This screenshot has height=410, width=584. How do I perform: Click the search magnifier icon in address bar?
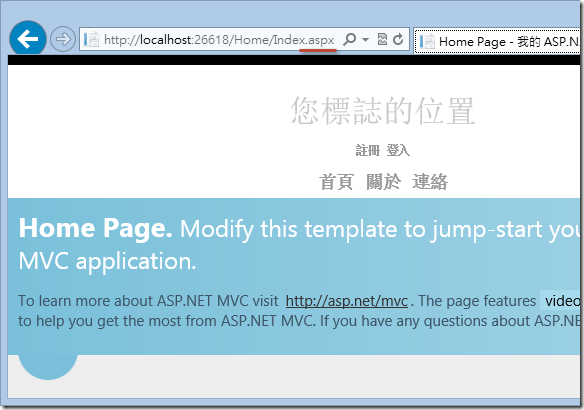pyautogui.click(x=349, y=39)
